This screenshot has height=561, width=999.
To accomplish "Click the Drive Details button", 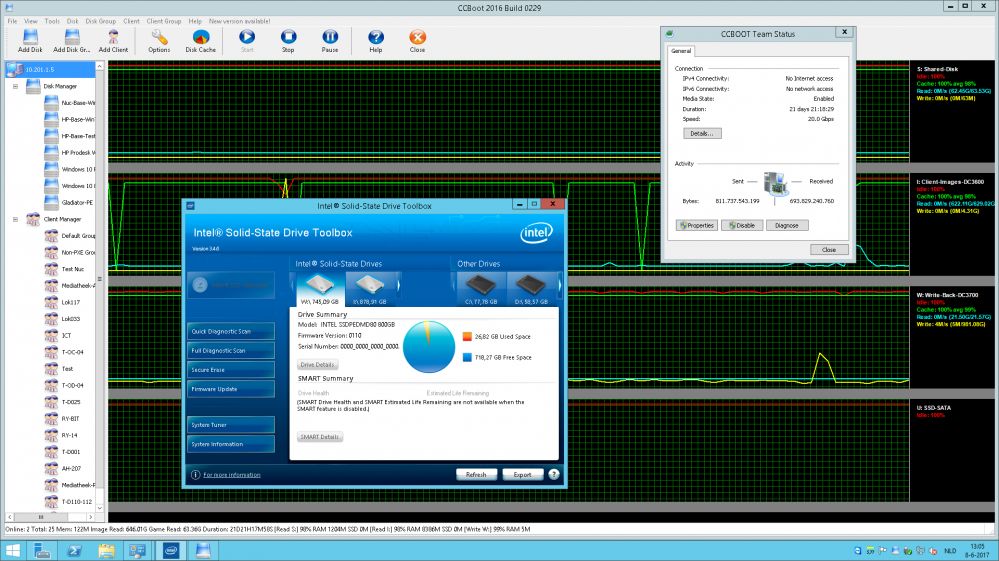I will click(x=317, y=365).
